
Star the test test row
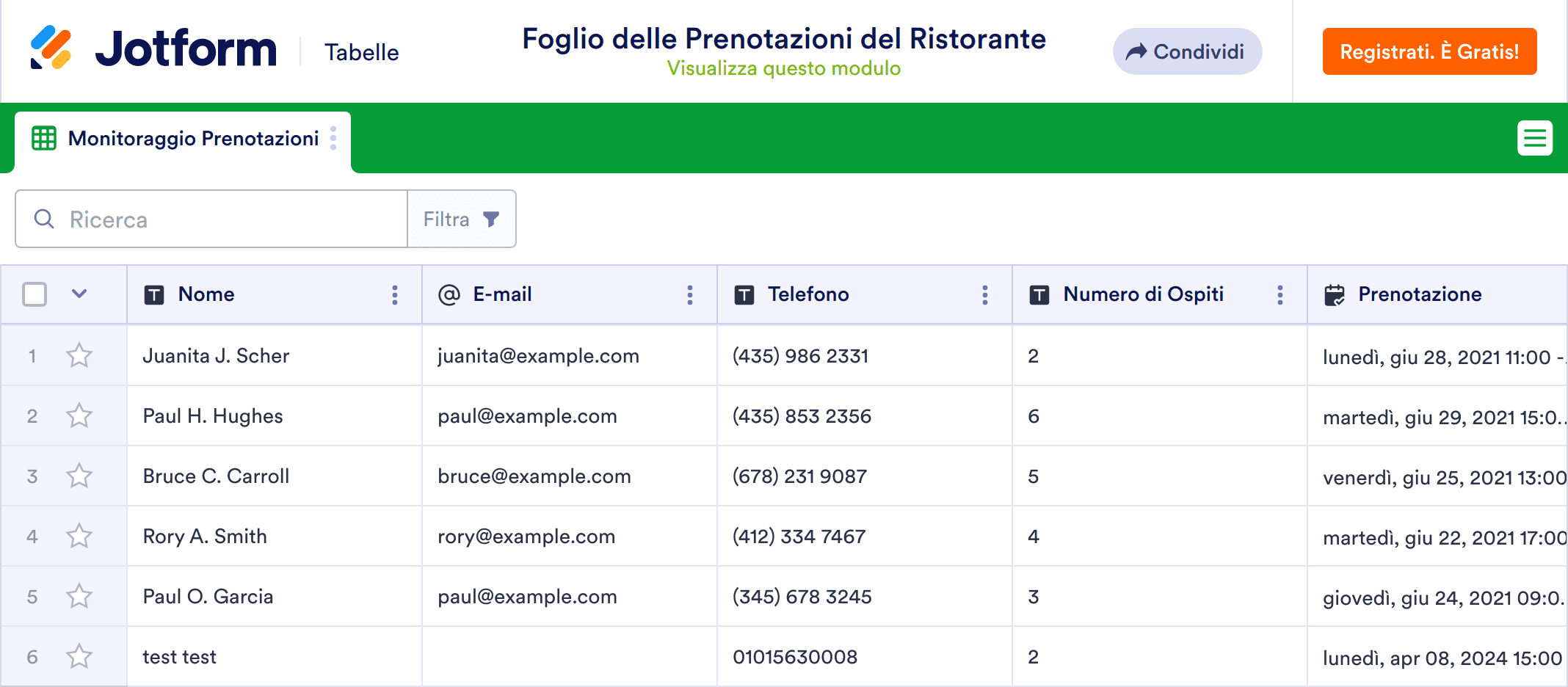(x=79, y=657)
